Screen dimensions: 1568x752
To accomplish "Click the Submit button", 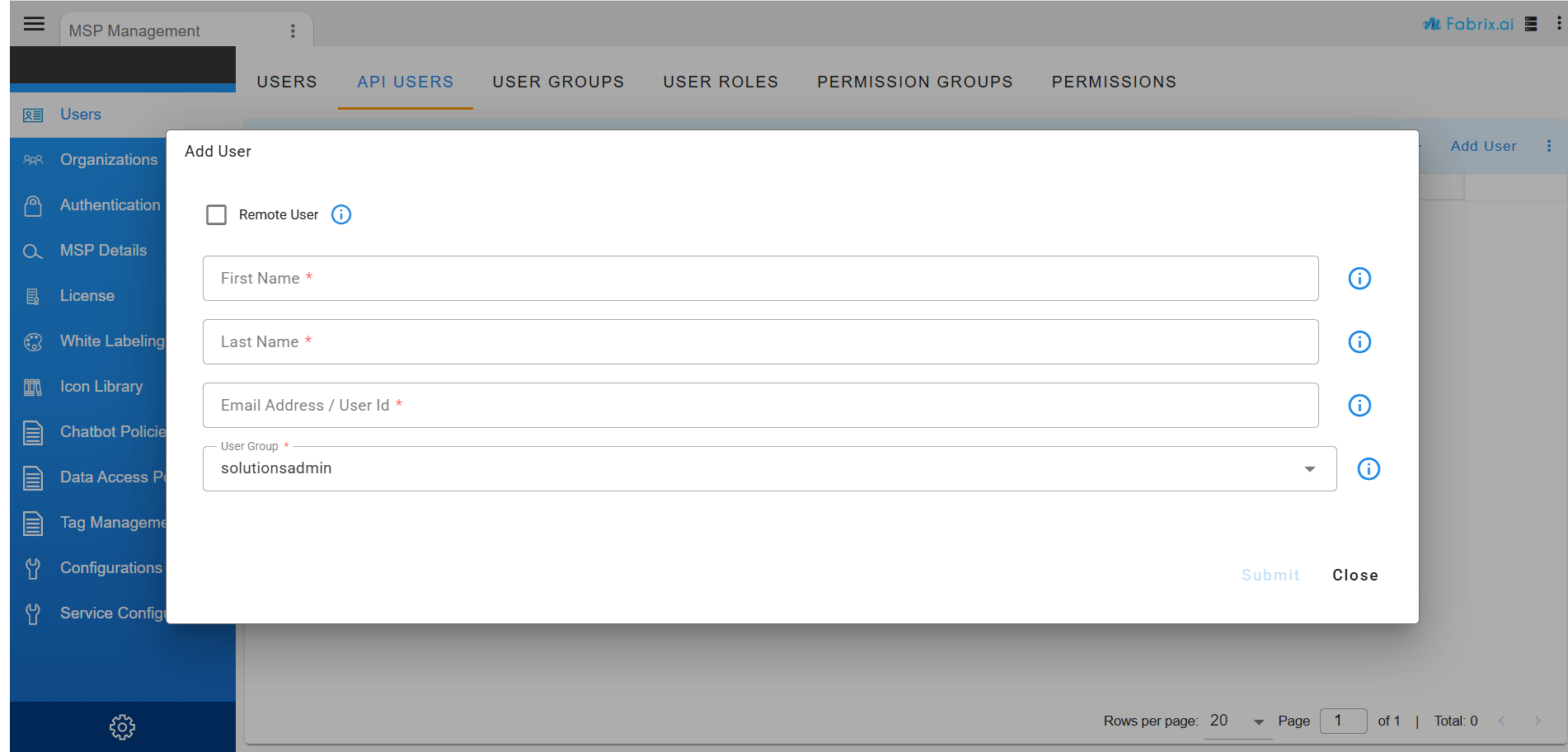I will click(x=1270, y=576).
